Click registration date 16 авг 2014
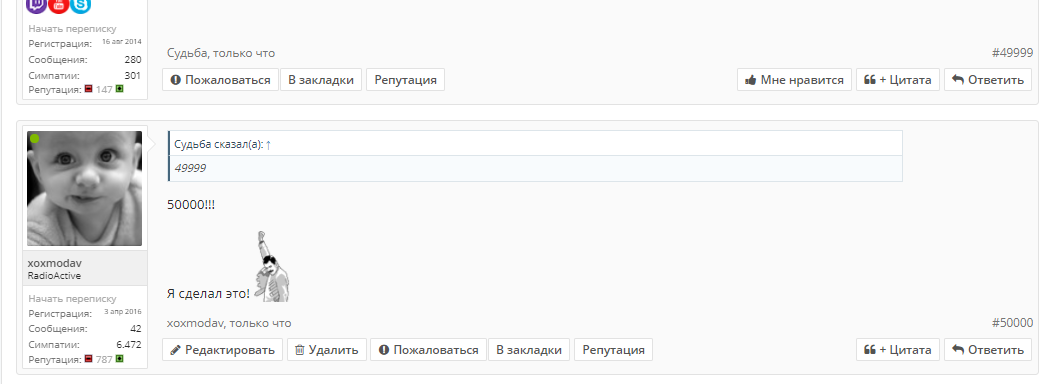This screenshot has width=1045, height=384. [x=122, y=41]
